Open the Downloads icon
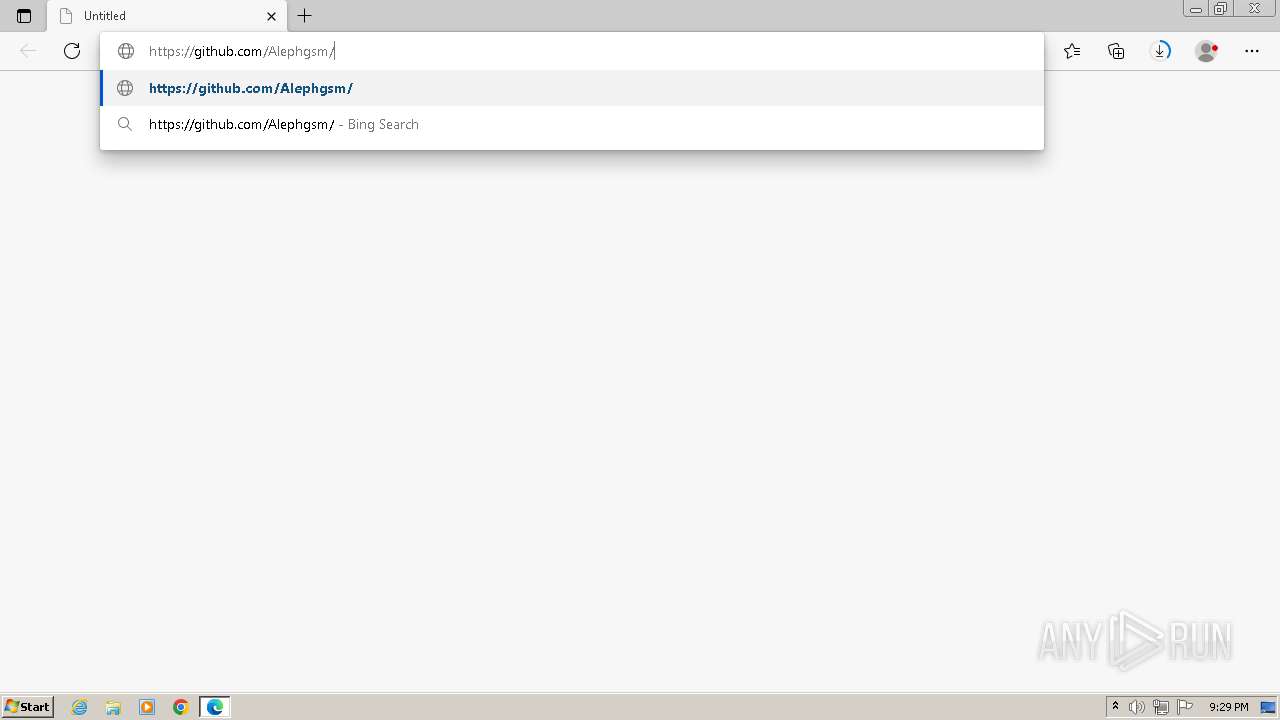1280x720 pixels. pos(1160,51)
